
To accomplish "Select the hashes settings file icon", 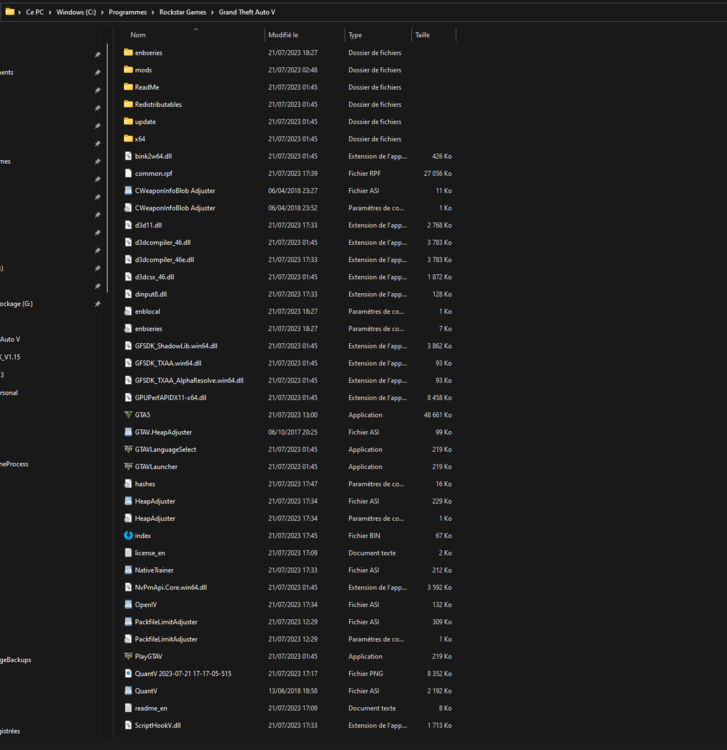I will 128,484.
